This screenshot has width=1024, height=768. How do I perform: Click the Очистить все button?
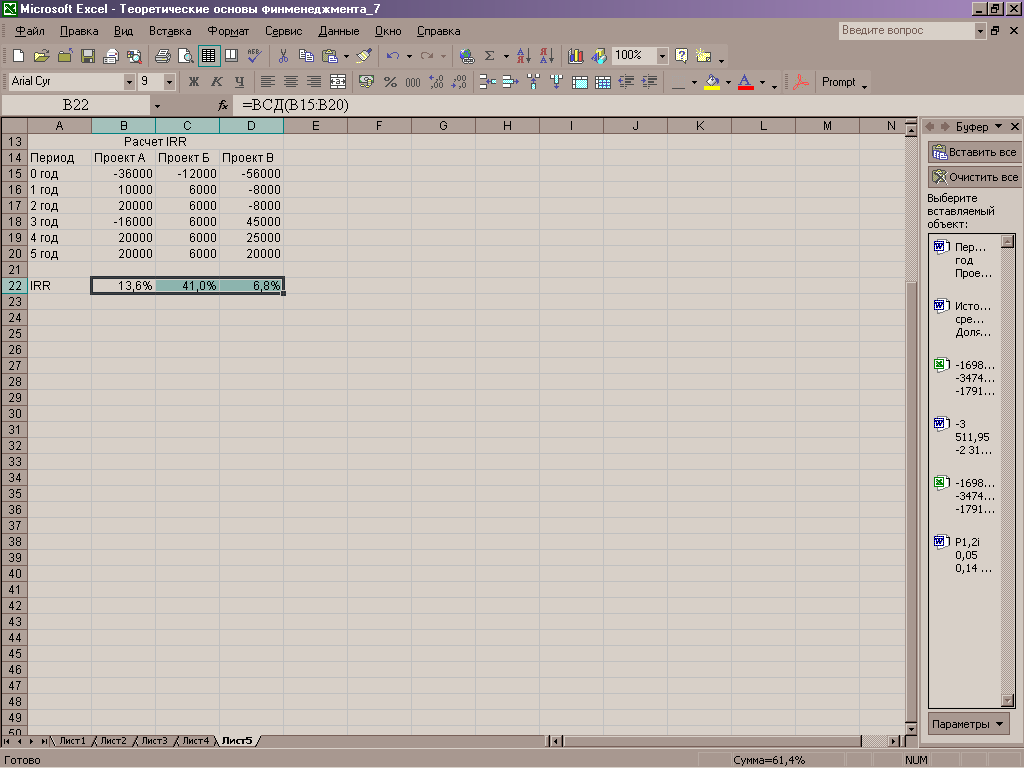(x=974, y=177)
